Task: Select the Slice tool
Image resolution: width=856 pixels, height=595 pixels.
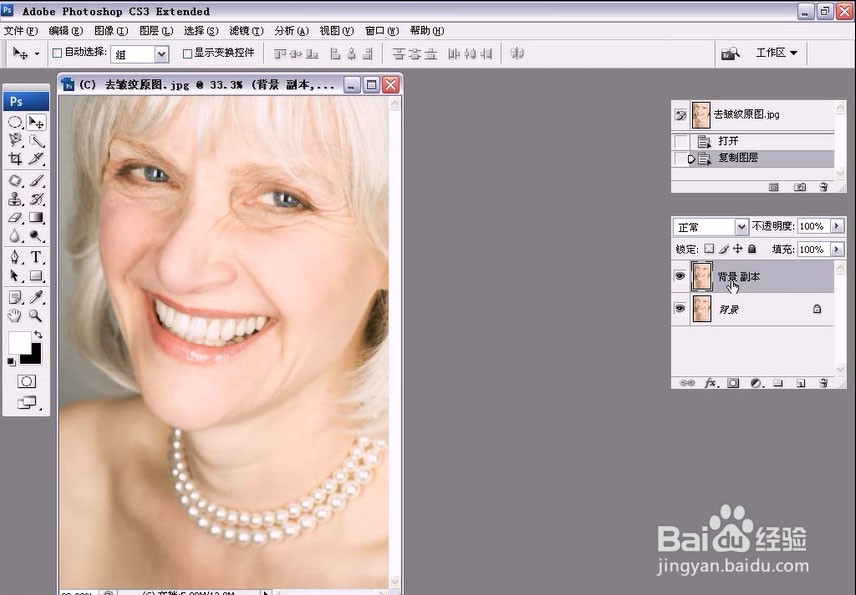Action: point(36,158)
